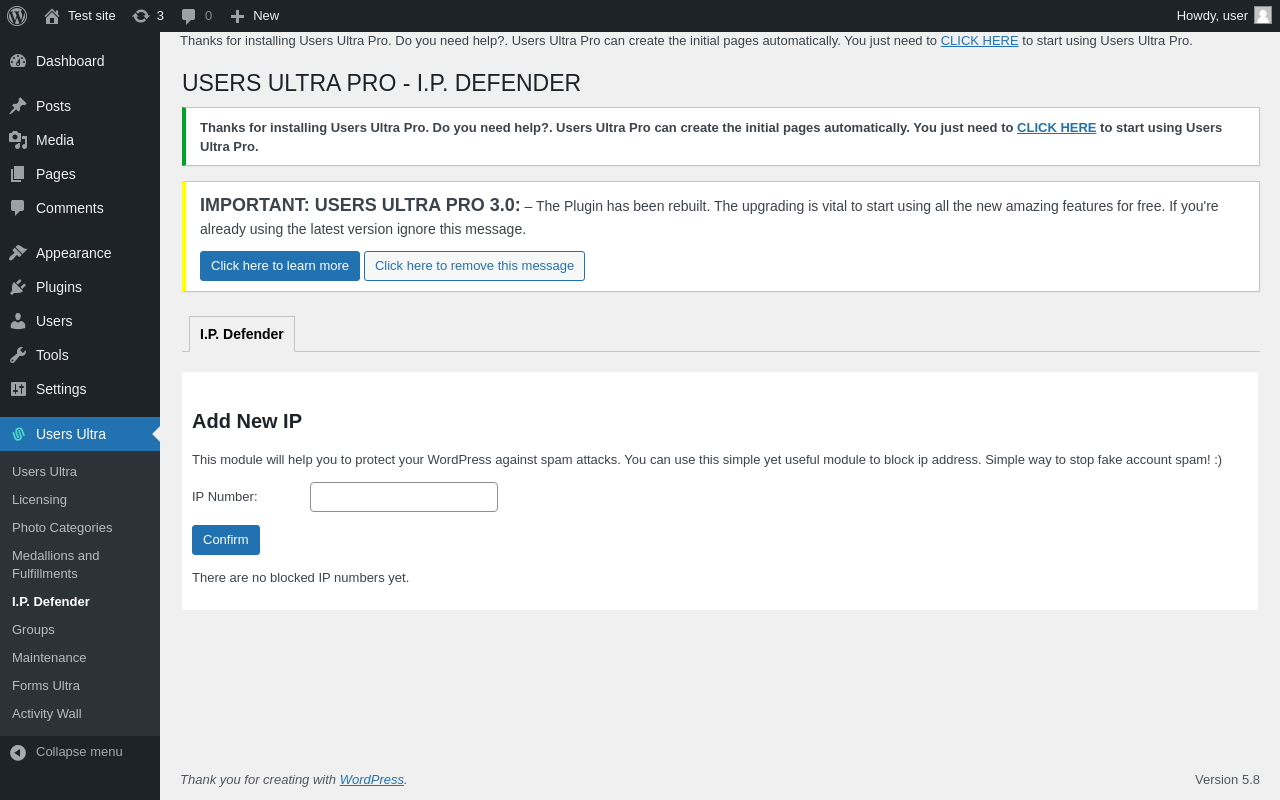Click the Collapse menu arrow icon
Image resolution: width=1280 pixels, height=800 pixels.
[18, 752]
